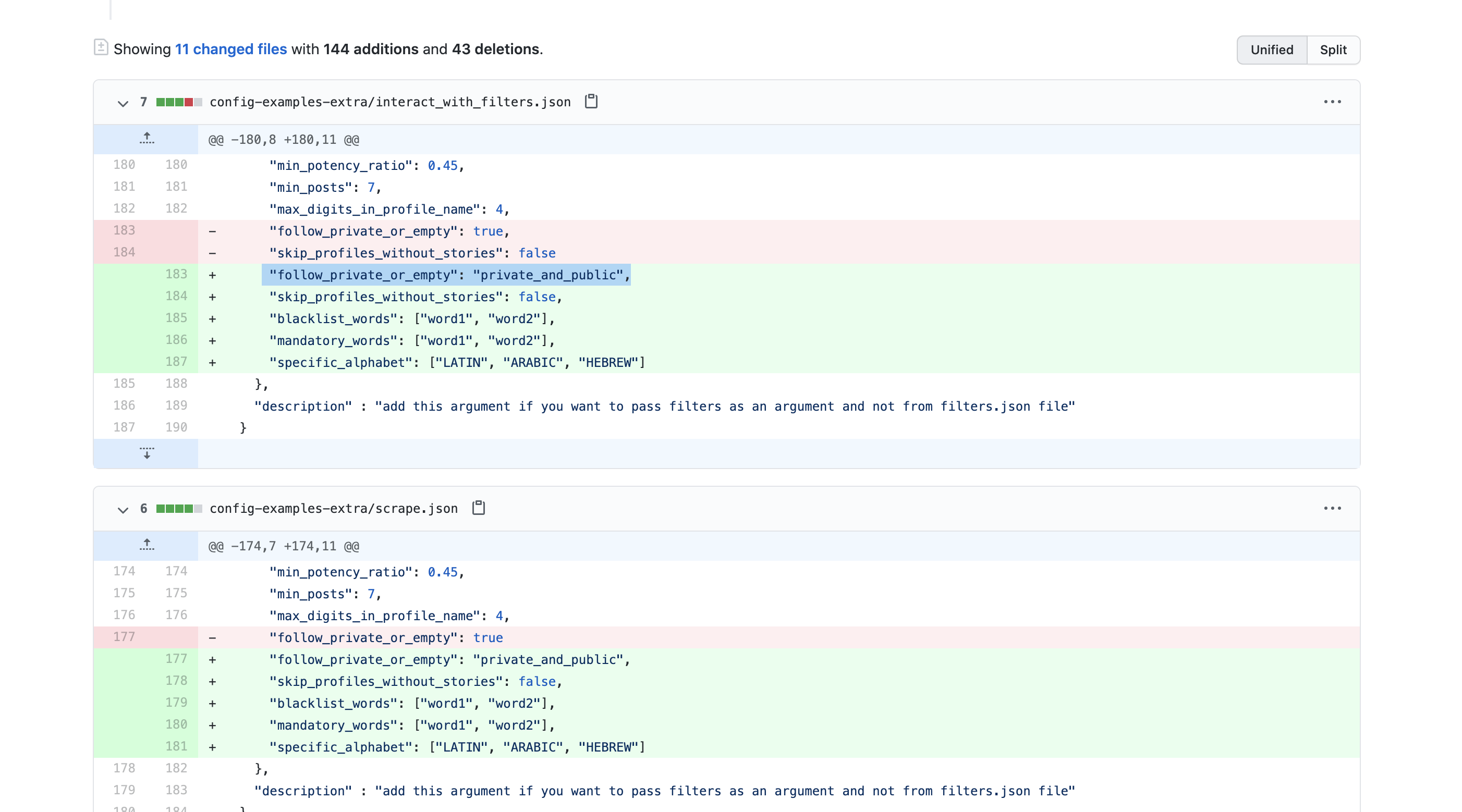Open the 11 changed files link
Viewport: 1462px width, 812px height.
tap(230, 49)
